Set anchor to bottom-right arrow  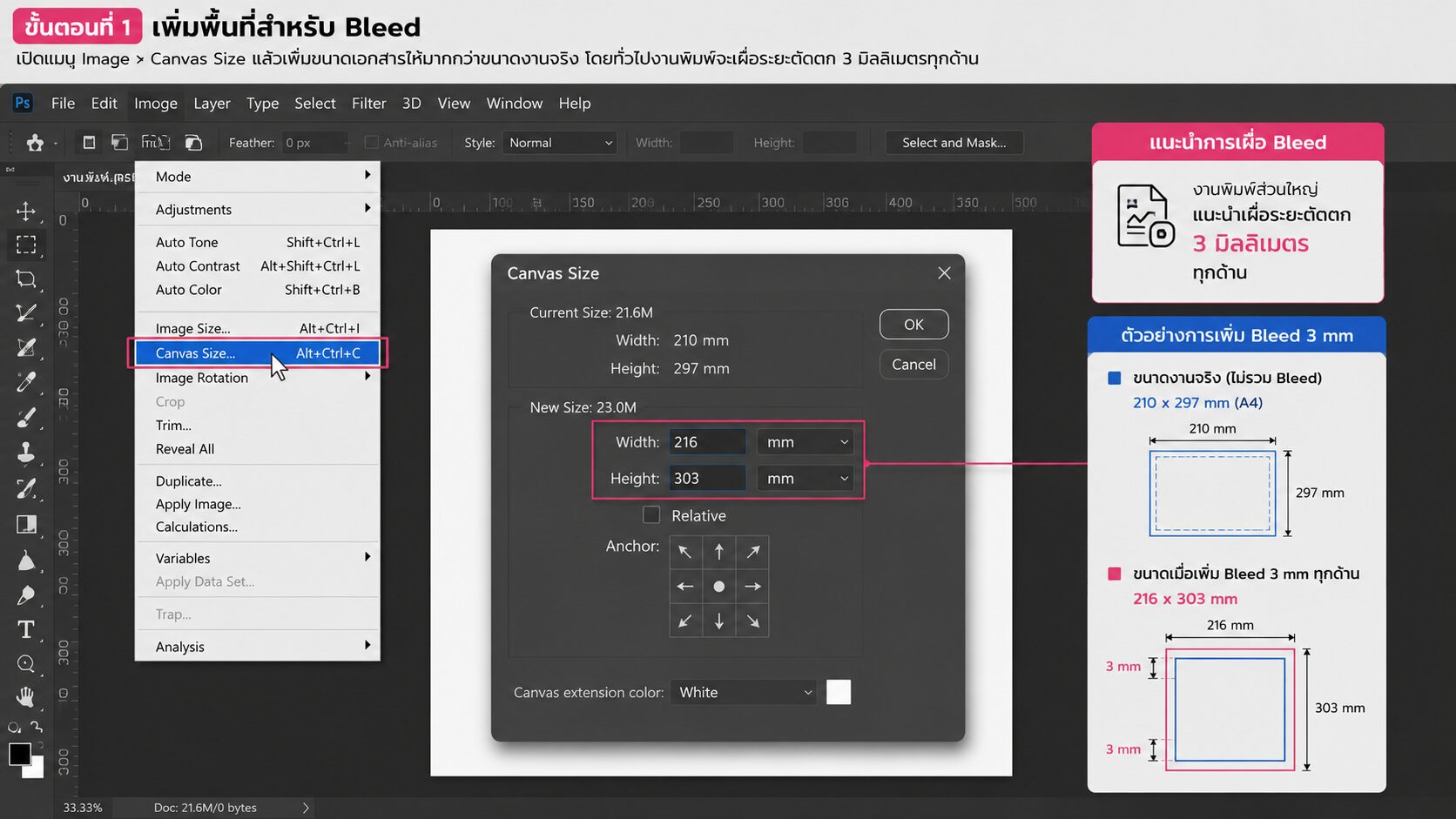click(x=752, y=621)
